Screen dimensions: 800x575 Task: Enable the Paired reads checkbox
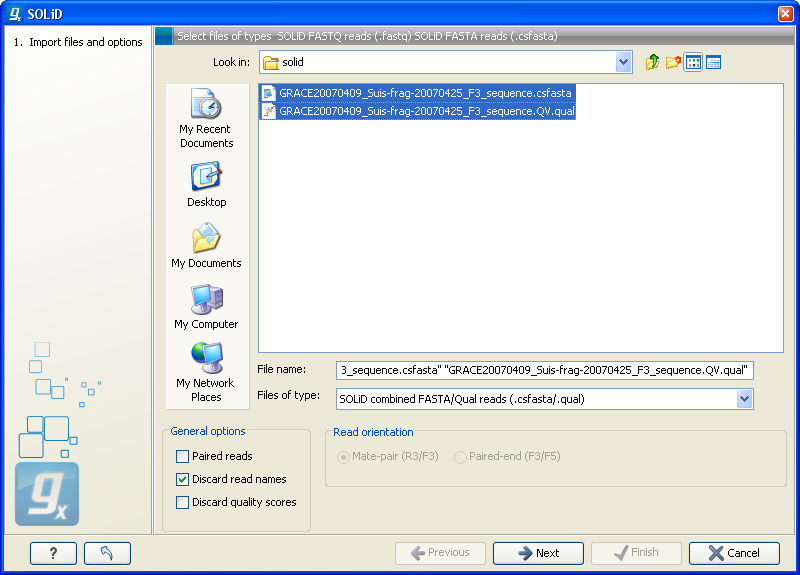pyautogui.click(x=182, y=456)
